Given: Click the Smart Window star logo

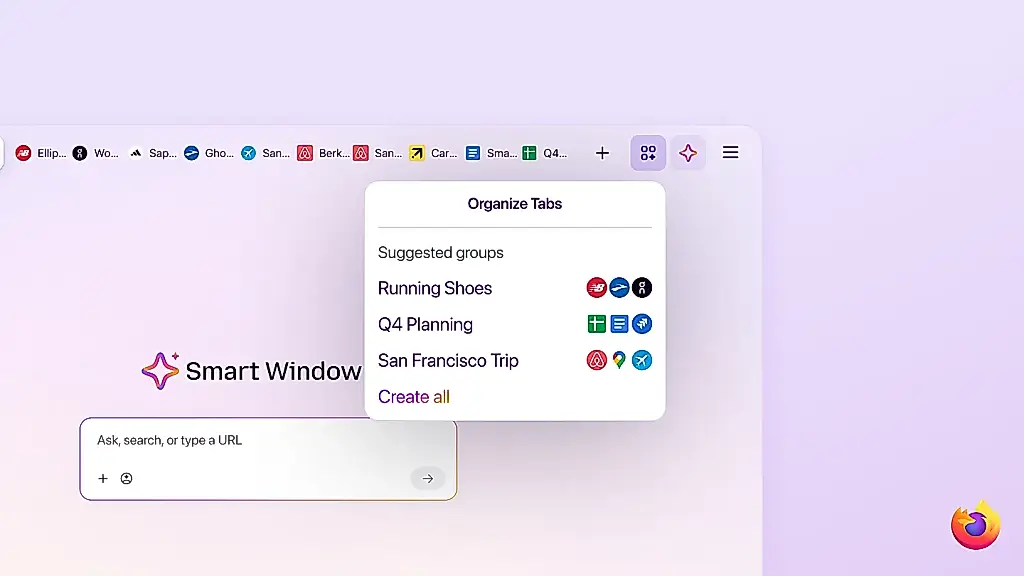Looking at the screenshot, I should (x=161, y=371).
